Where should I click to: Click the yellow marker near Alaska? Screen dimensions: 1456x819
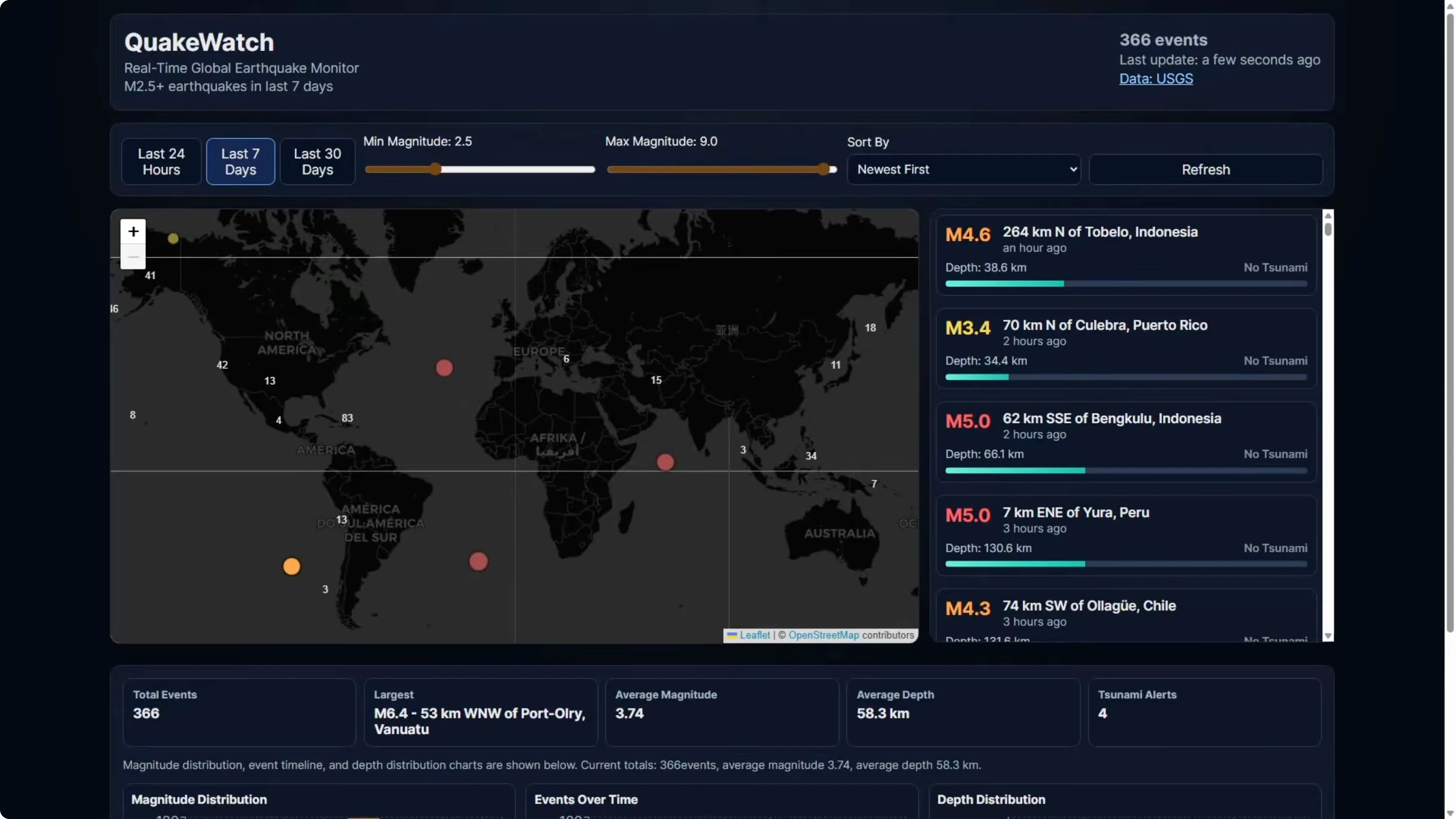point(173,239)
